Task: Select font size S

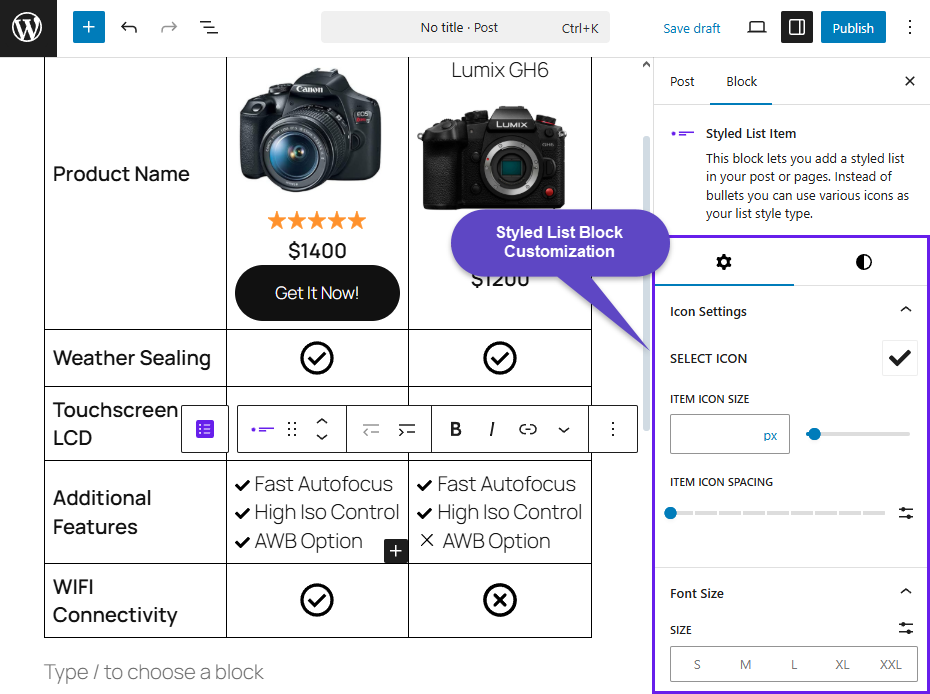Action: coord(697,664)
